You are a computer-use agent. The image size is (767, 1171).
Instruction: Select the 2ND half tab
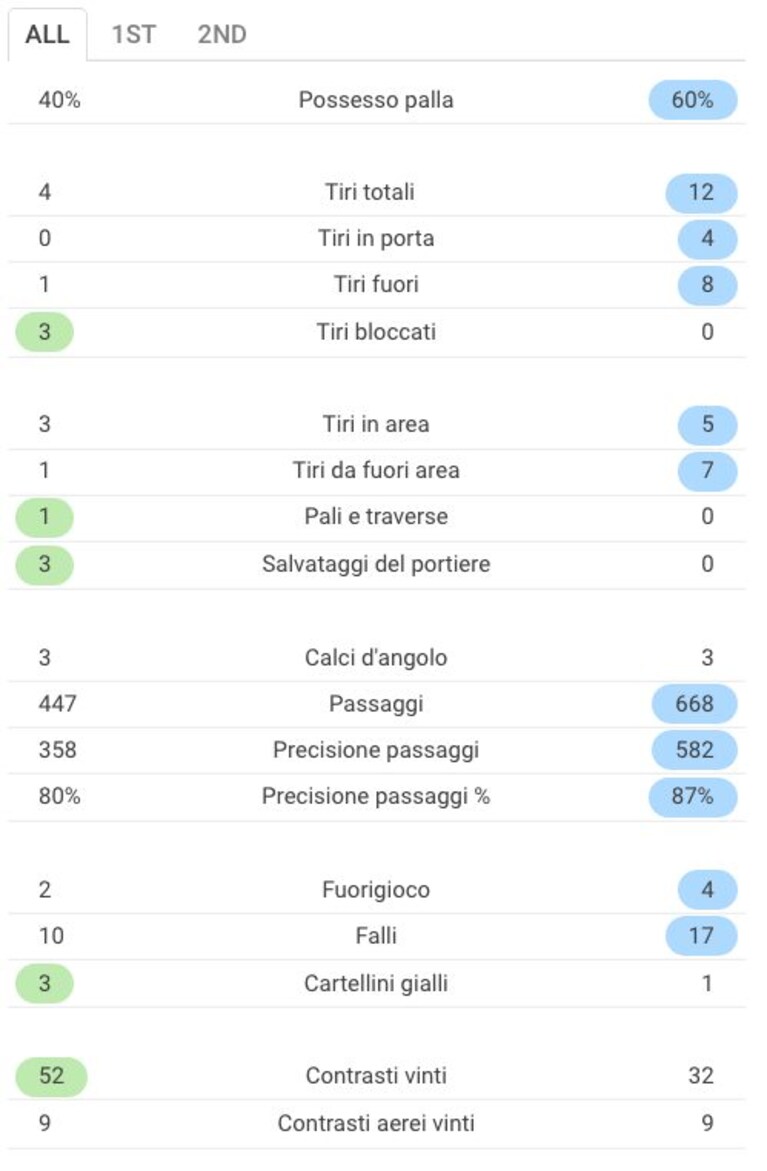tap(222, 34)
